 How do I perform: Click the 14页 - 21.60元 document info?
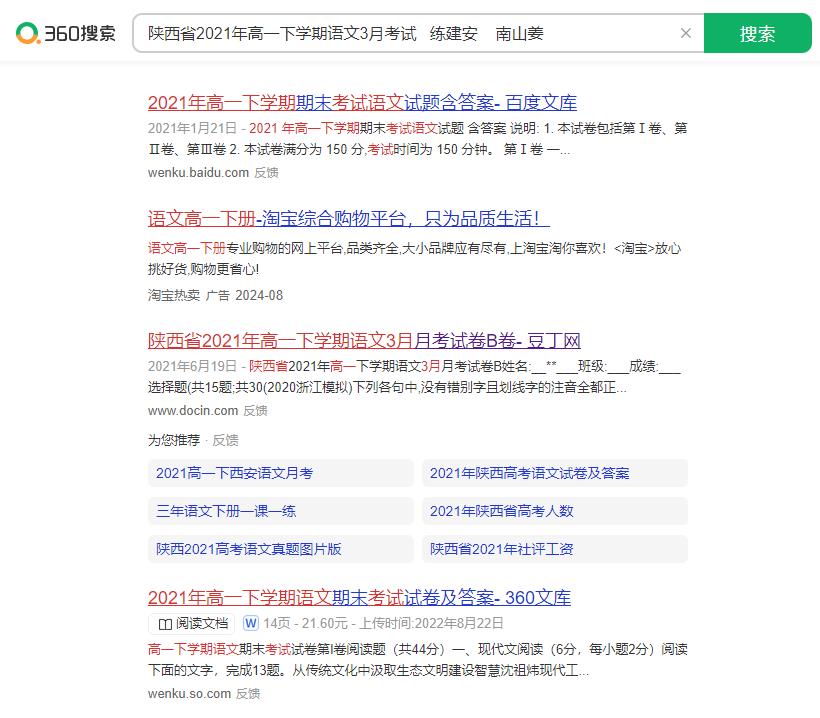coord(305,623)
